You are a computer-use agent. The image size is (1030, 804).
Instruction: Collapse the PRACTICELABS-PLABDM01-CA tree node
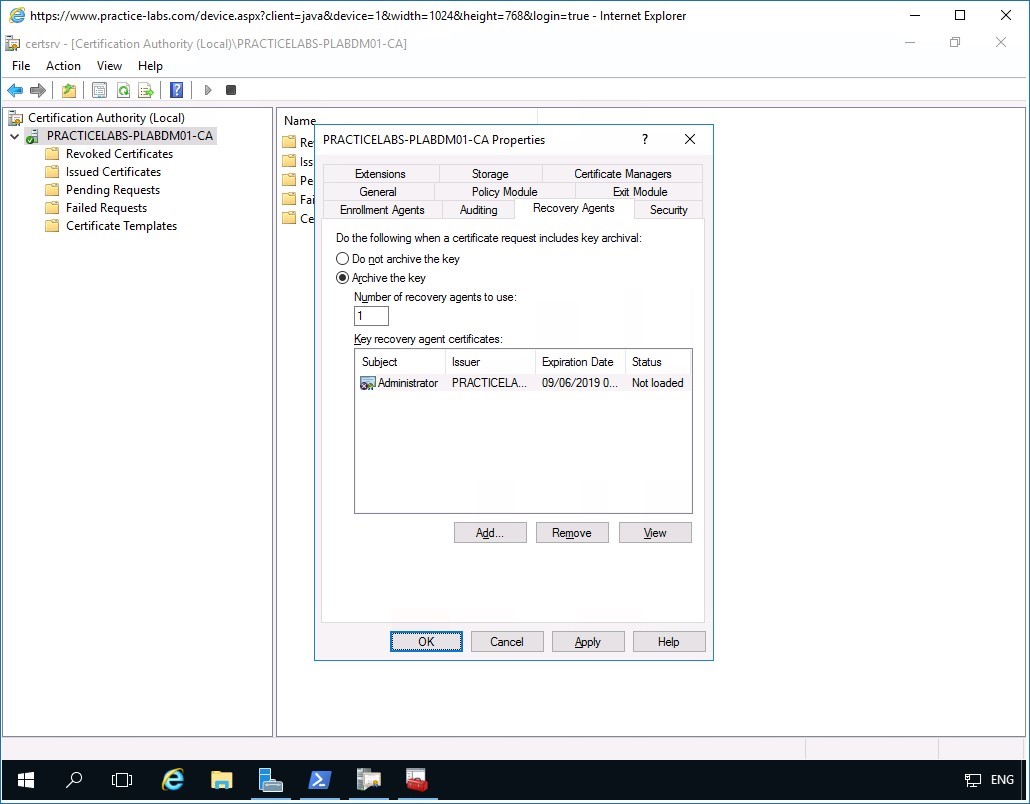(x=14, y=135)
